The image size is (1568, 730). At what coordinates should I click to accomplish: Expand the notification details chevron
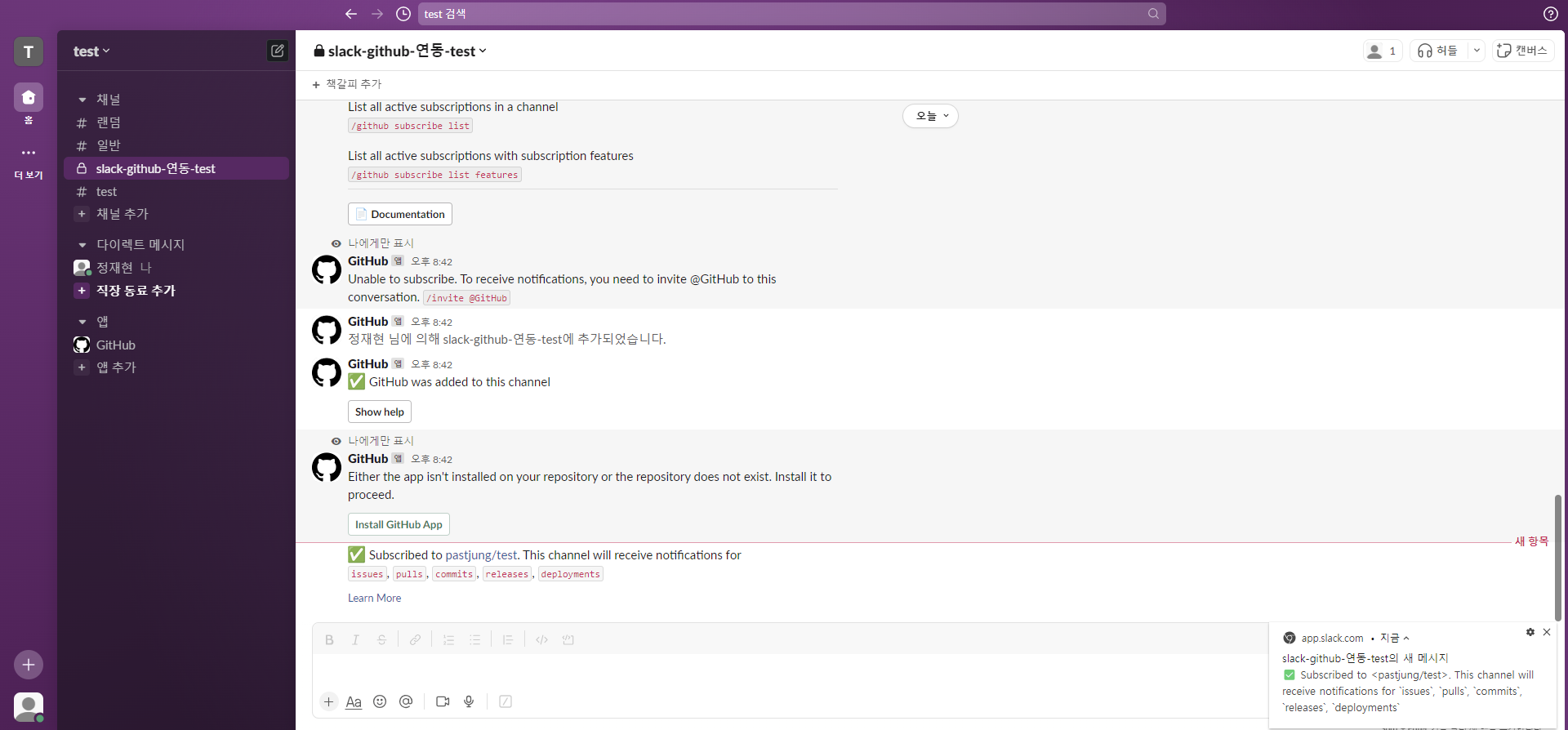coord(1406,639)
